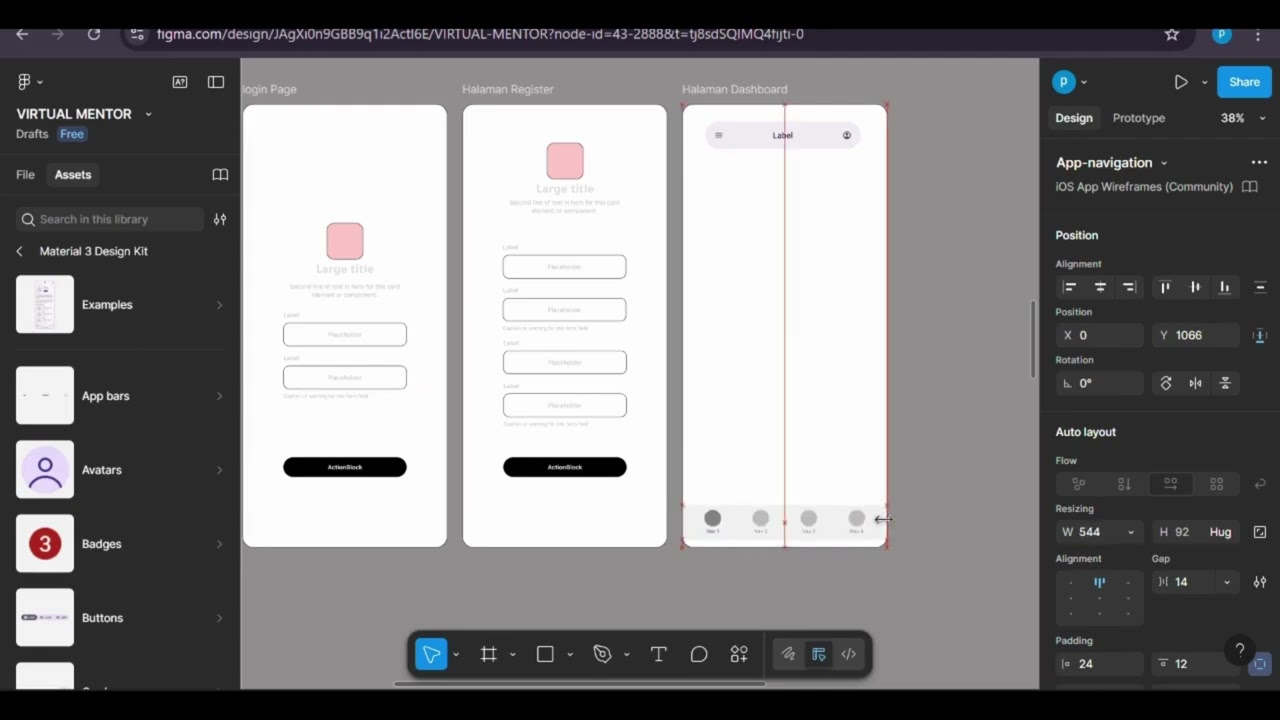The height and width of the screenshot is (720, 1280).
Task: Select the Frame tool
Action: coord(489,654)
